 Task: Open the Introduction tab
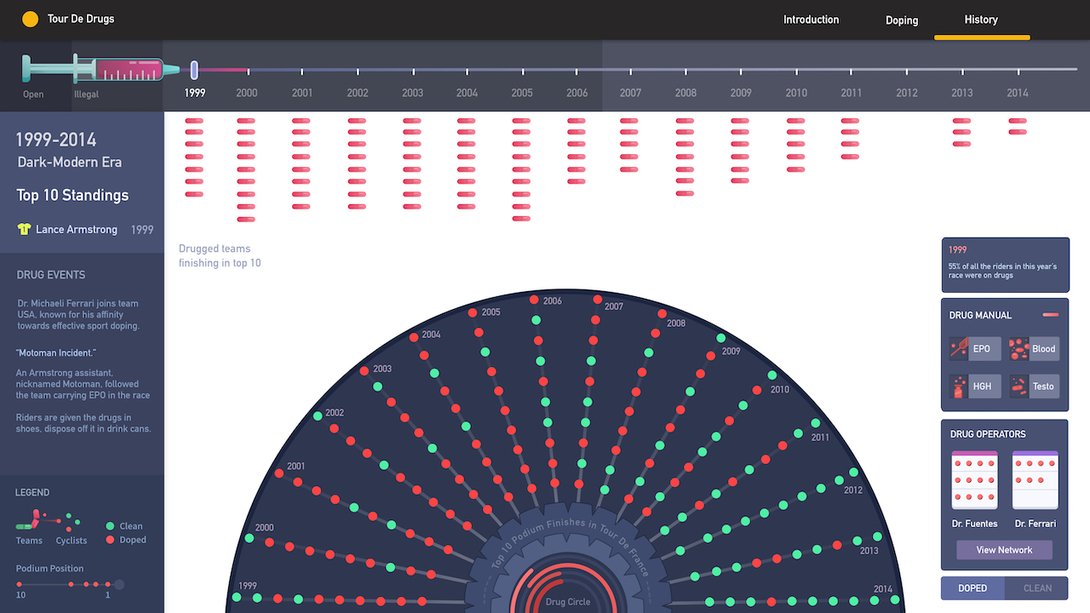(811, 19)
